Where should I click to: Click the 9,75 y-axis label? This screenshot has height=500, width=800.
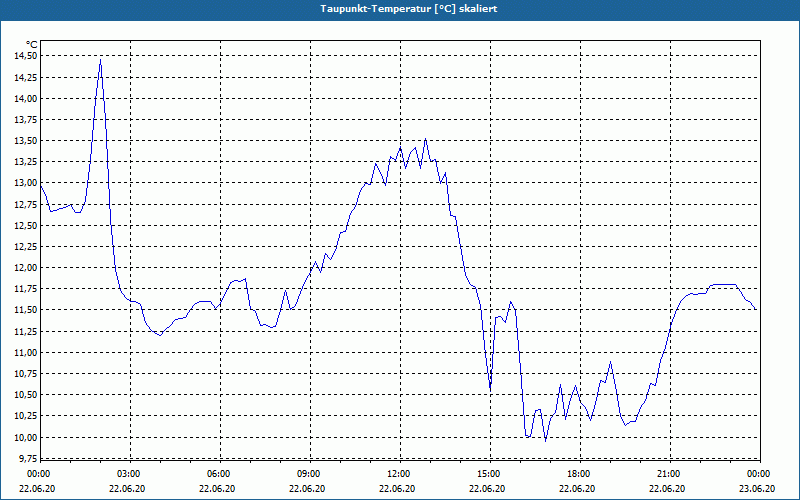28,459
